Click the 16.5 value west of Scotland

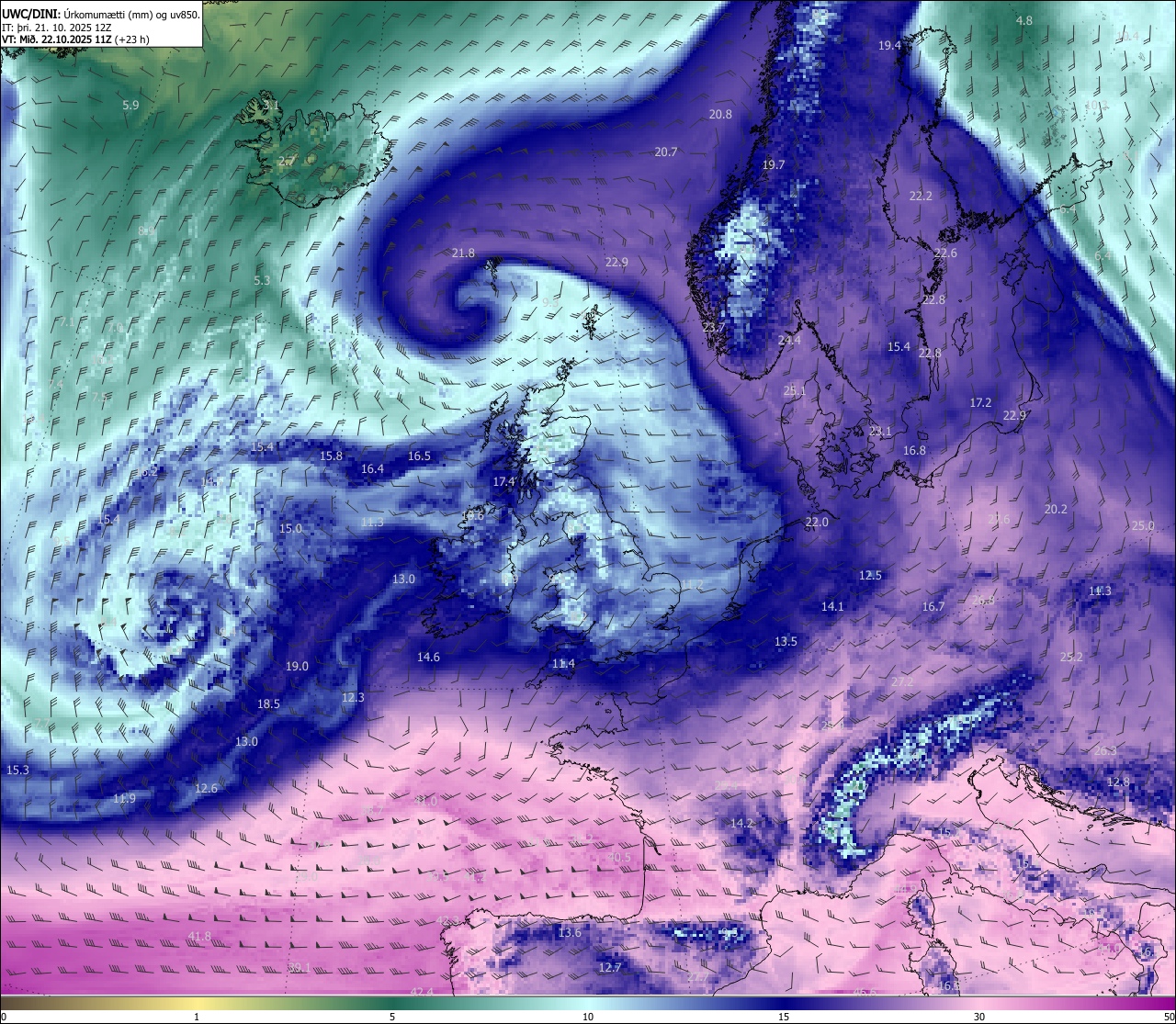(x=419, y=456)
